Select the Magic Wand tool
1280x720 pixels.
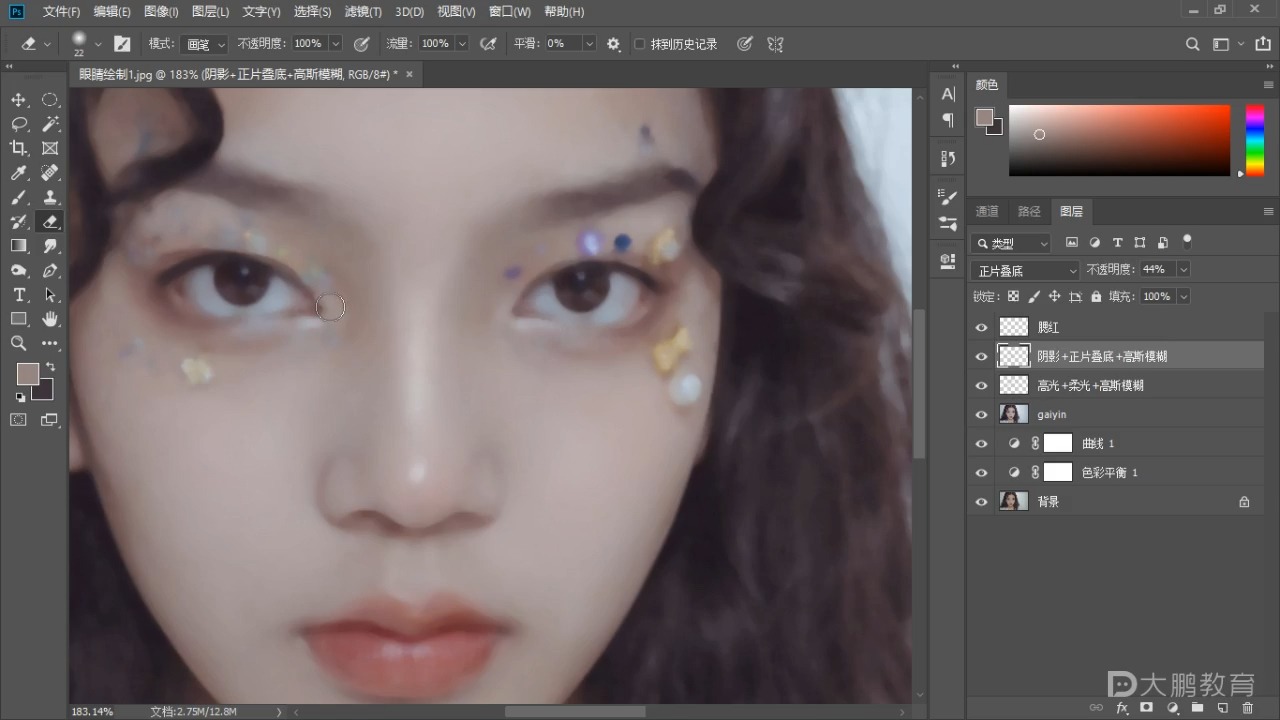pos(50,124)
